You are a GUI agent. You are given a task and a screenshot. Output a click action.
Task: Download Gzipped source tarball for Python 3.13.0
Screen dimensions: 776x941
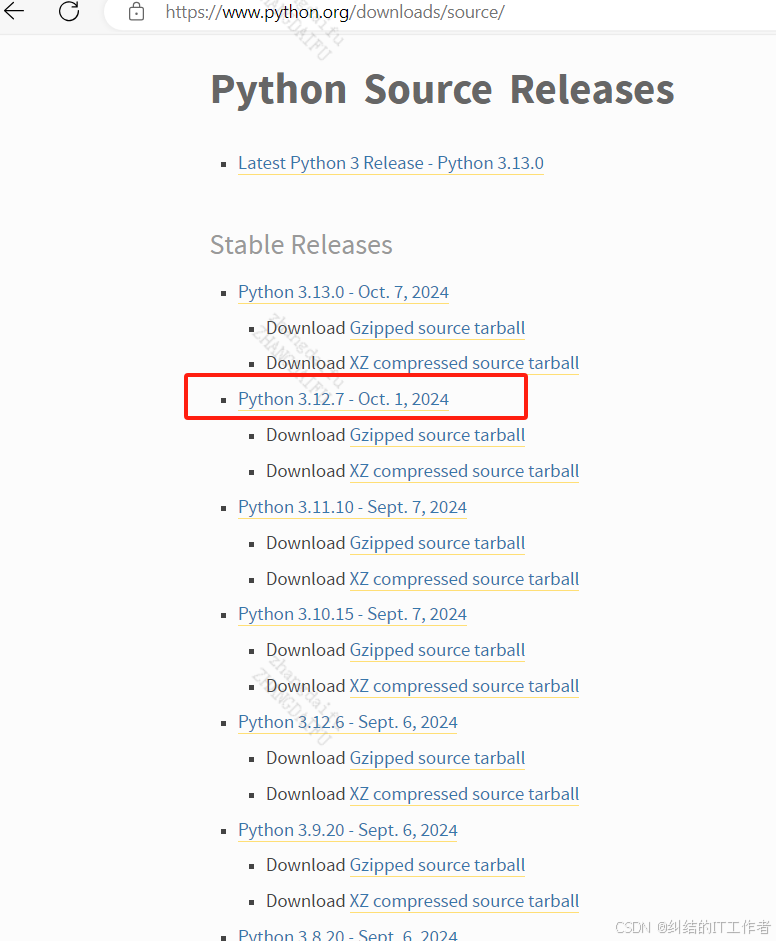pos(437,328)
